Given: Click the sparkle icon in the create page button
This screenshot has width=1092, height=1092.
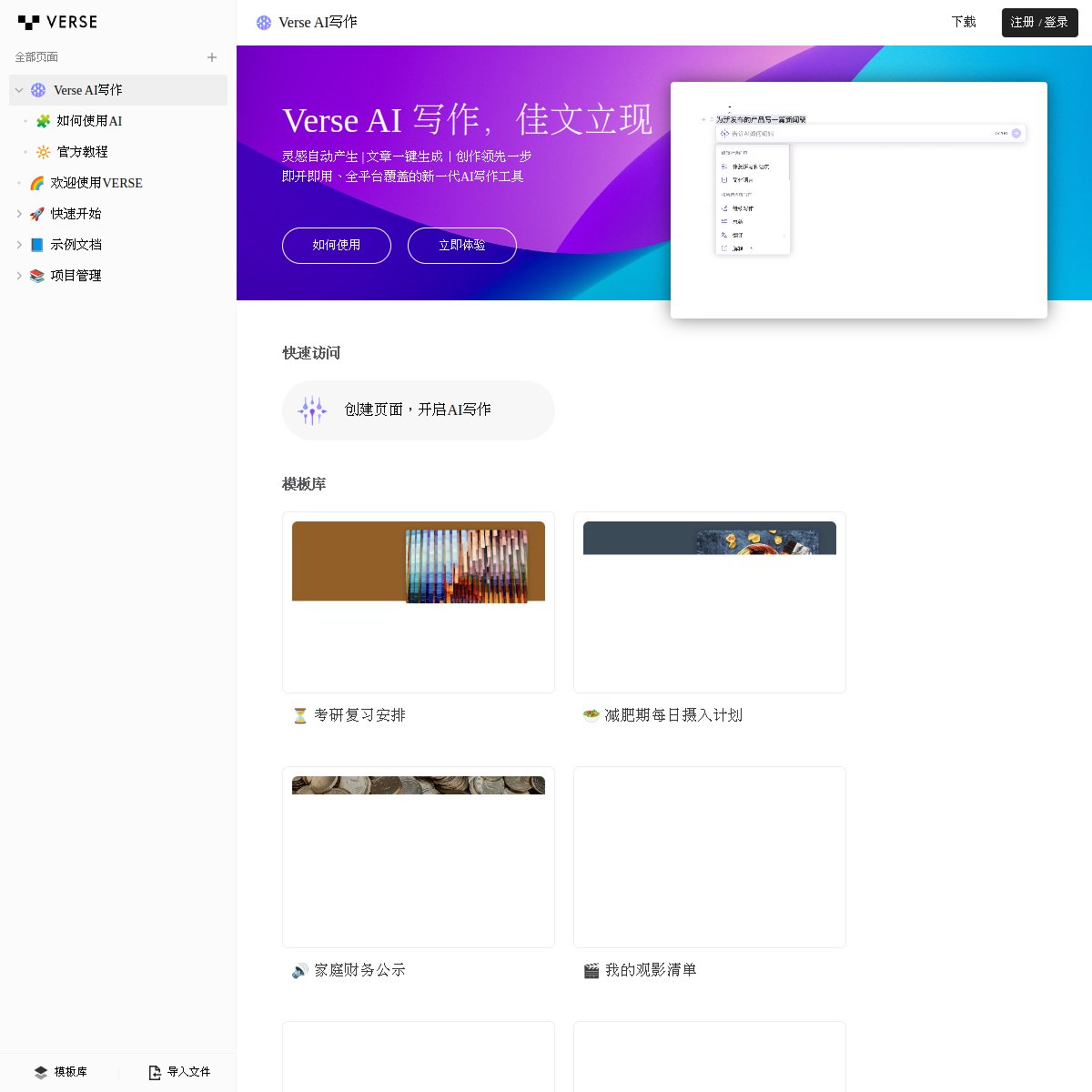Looking at the screenshot, I should coord(312,410).
